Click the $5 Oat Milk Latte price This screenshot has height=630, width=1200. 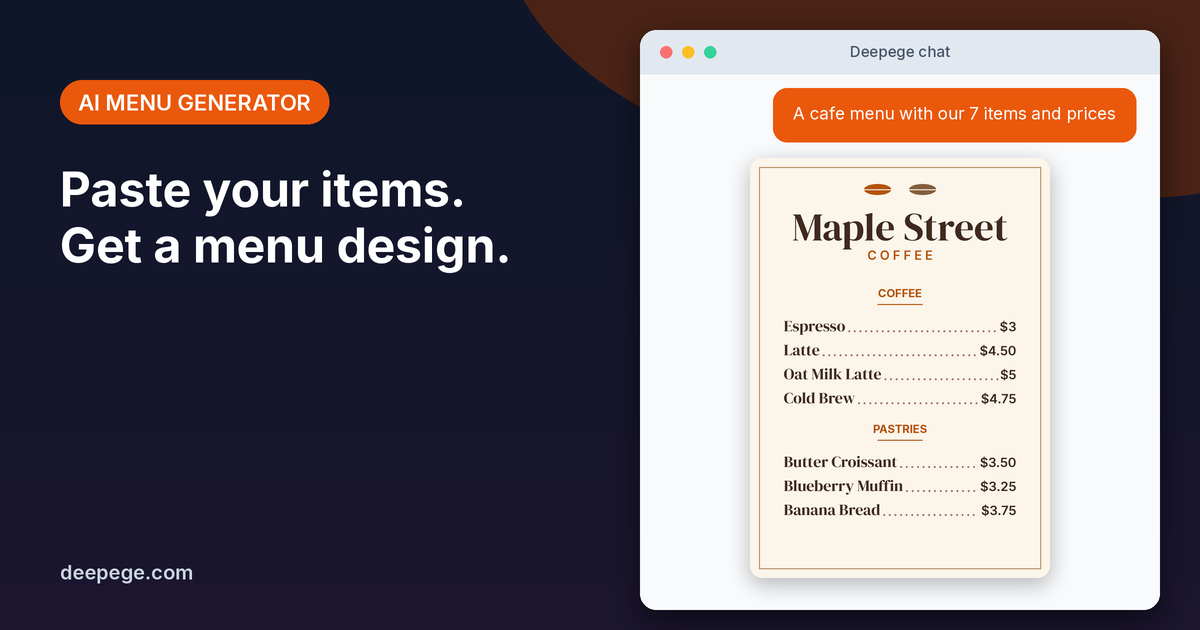tap(1008, 375)
